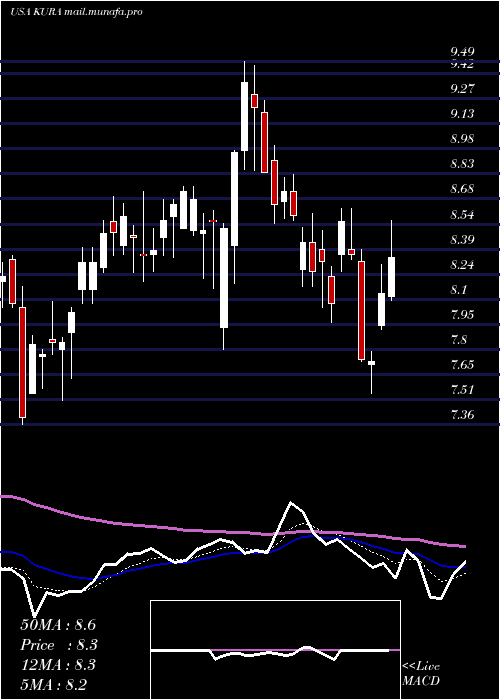This screenshot has width=500, height=700.
Task: Click the '5MA : 8.2' readout
Action: click(x=54, y=684)
